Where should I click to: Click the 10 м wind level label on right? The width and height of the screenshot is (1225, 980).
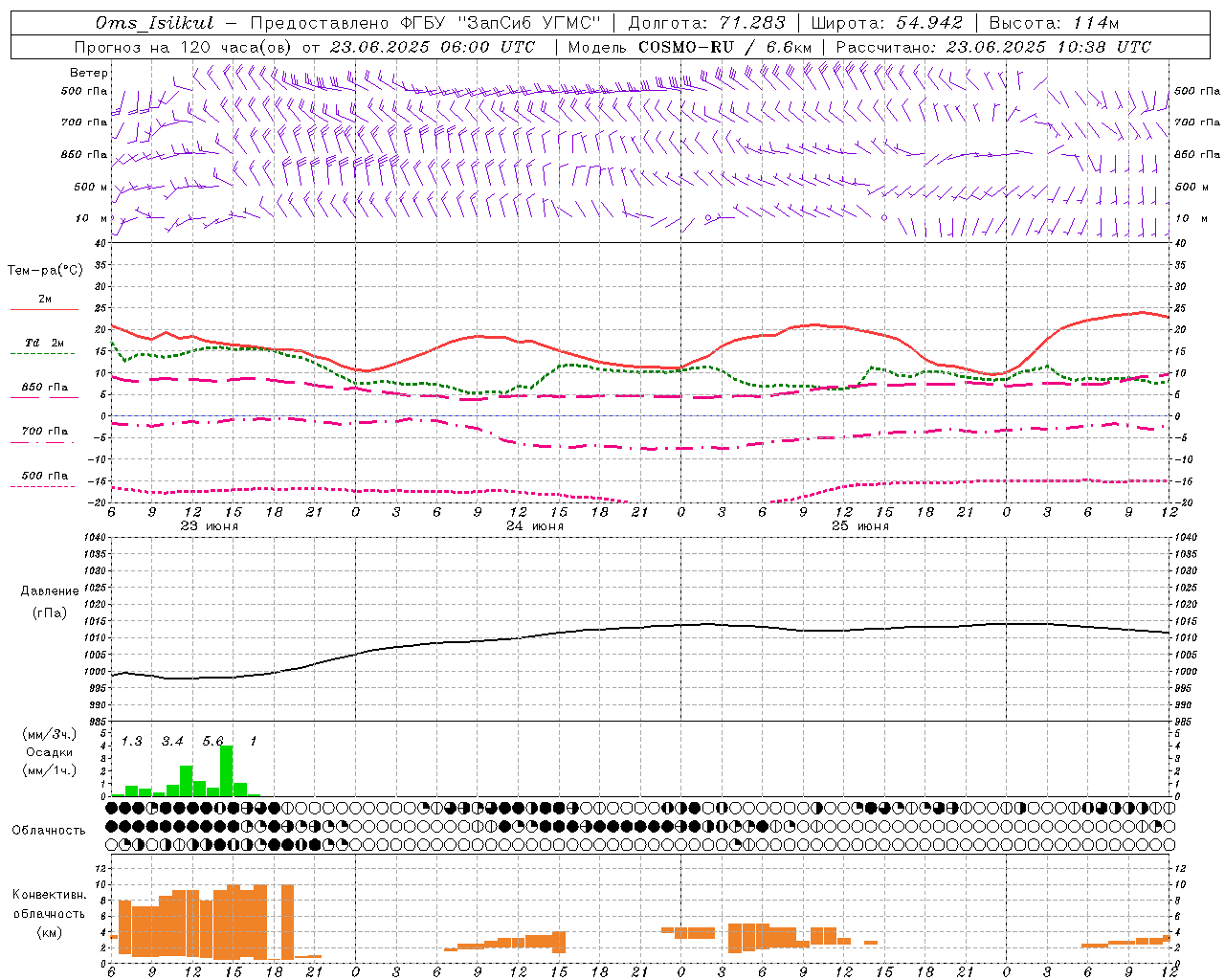coord(1190,218)
